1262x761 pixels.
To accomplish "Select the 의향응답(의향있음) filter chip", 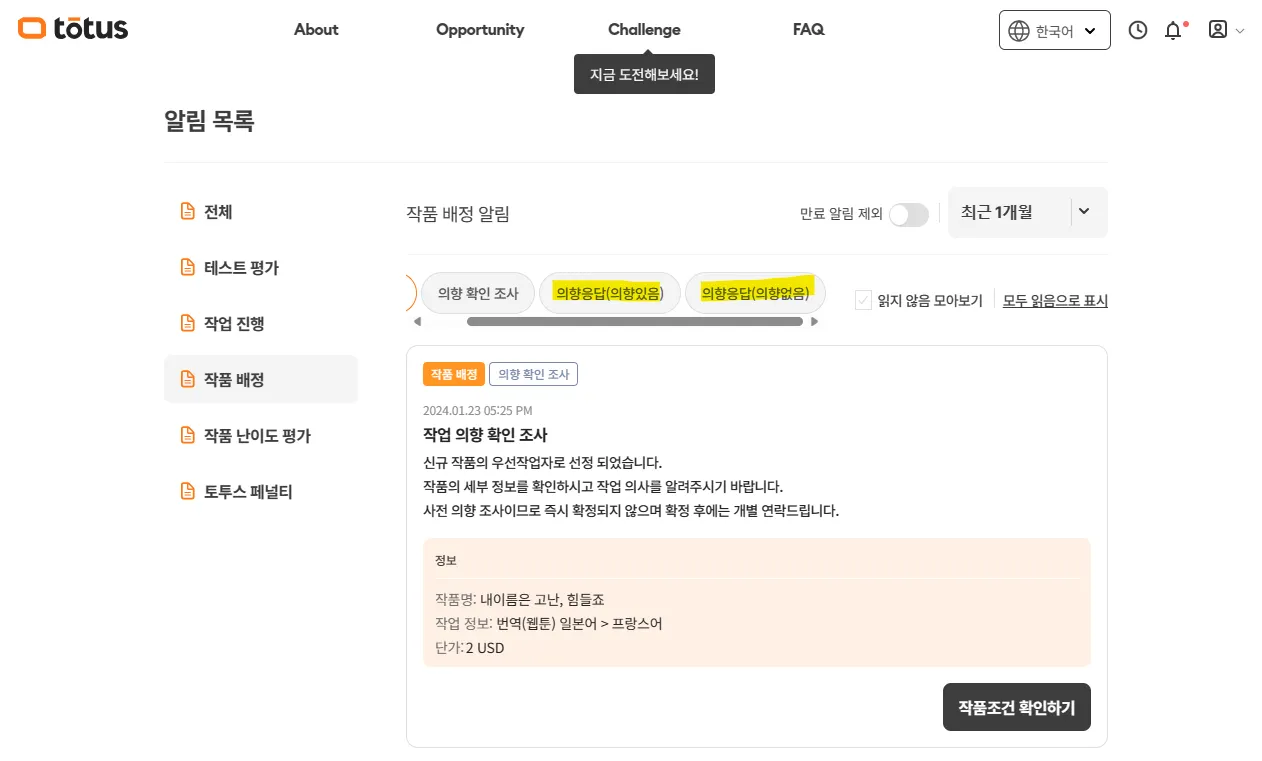I will (609, 293).
